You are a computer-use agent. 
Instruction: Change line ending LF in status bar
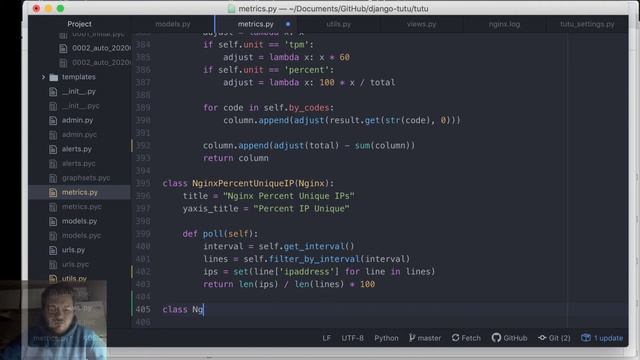coord(327,338)
